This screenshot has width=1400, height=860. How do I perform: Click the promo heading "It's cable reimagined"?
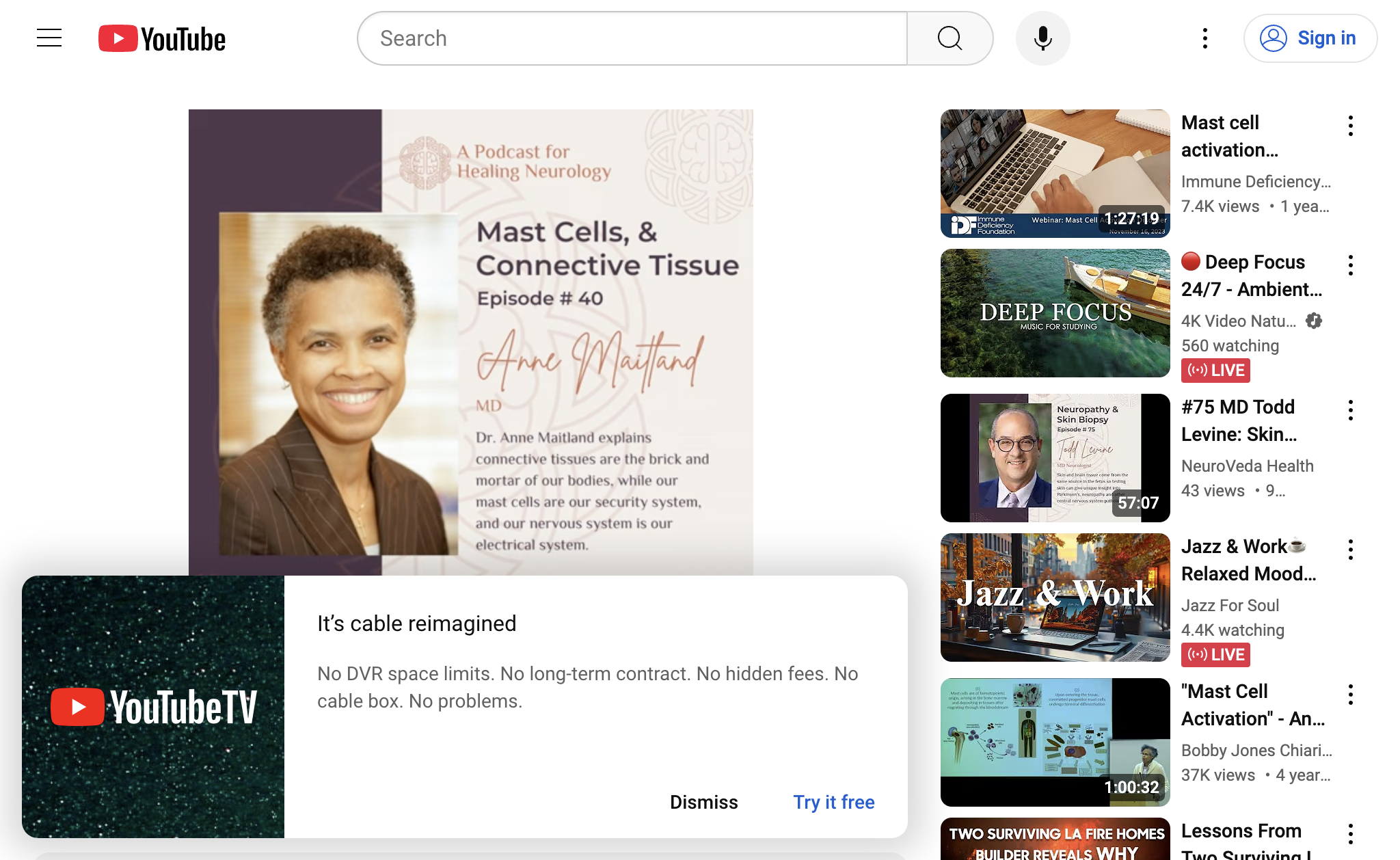click(417, 623)
